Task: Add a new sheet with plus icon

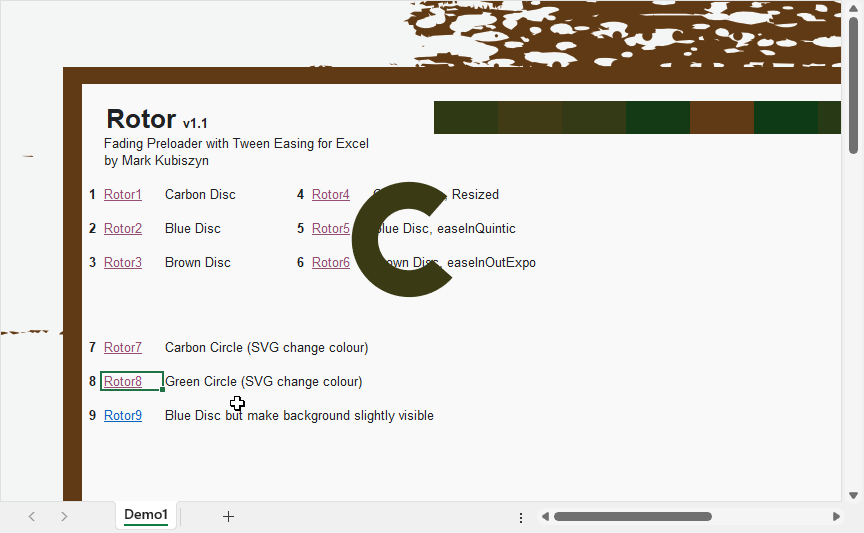Action: 228,516
